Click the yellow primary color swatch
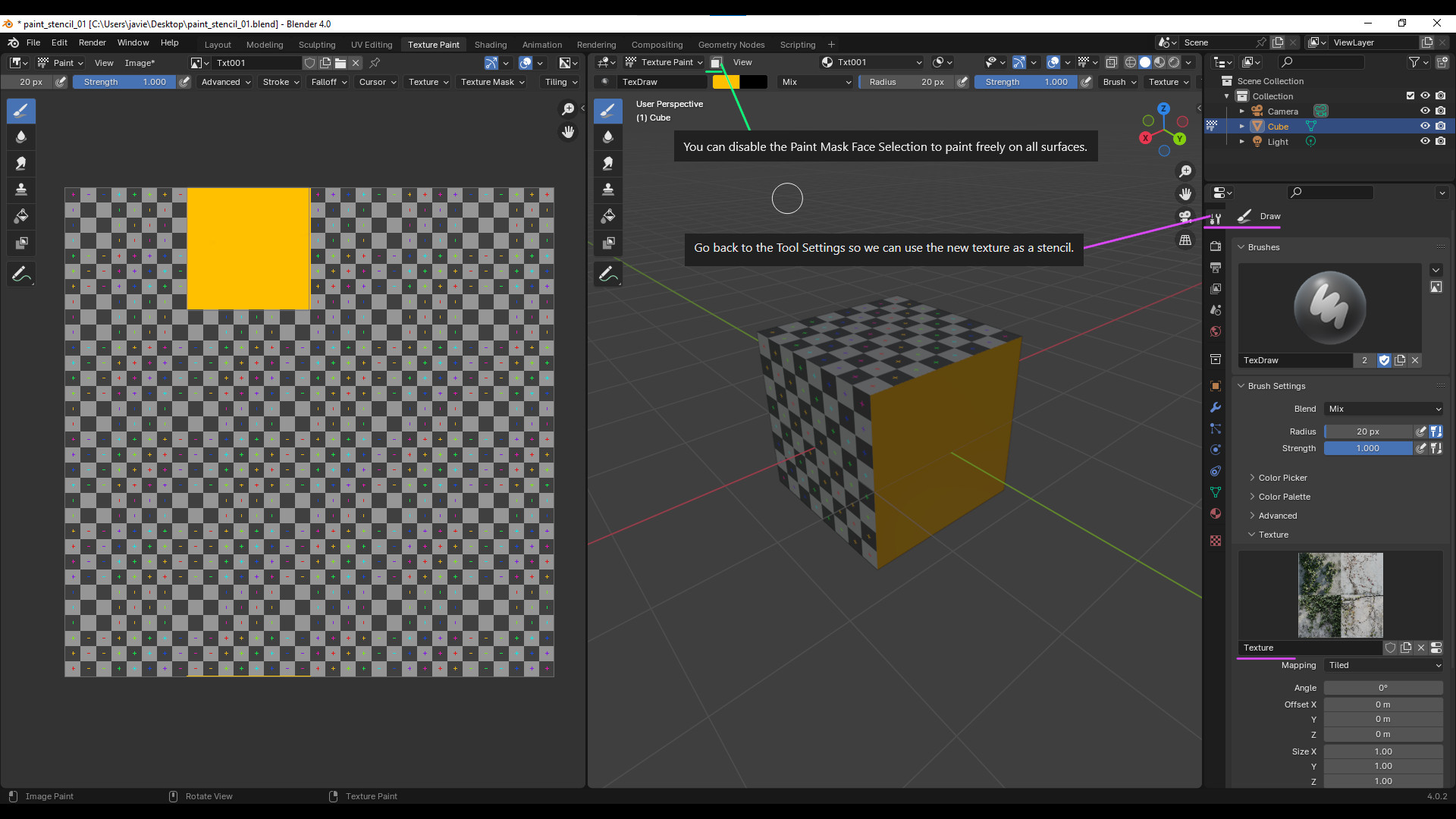 coord(726,82)
